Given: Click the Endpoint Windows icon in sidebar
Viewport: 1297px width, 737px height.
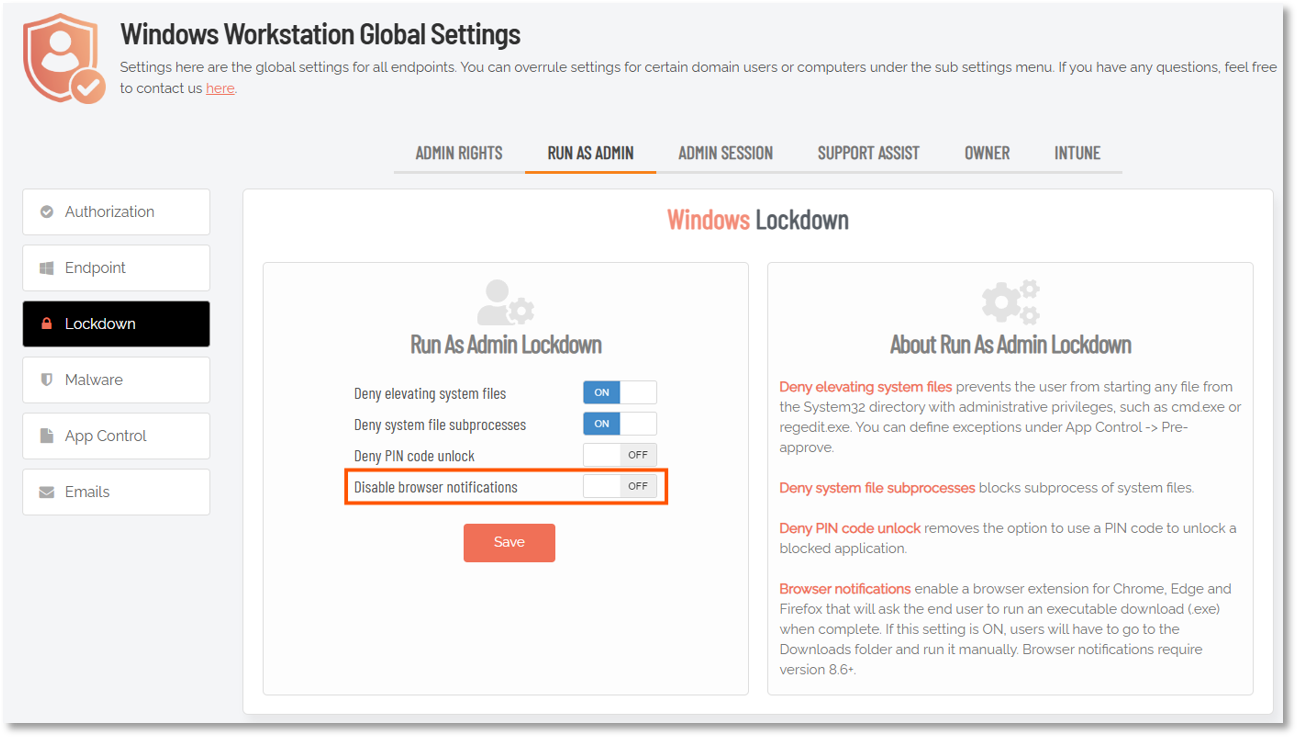Looking at the screenshot, I should pyautogui.click(x=47, y=268).
